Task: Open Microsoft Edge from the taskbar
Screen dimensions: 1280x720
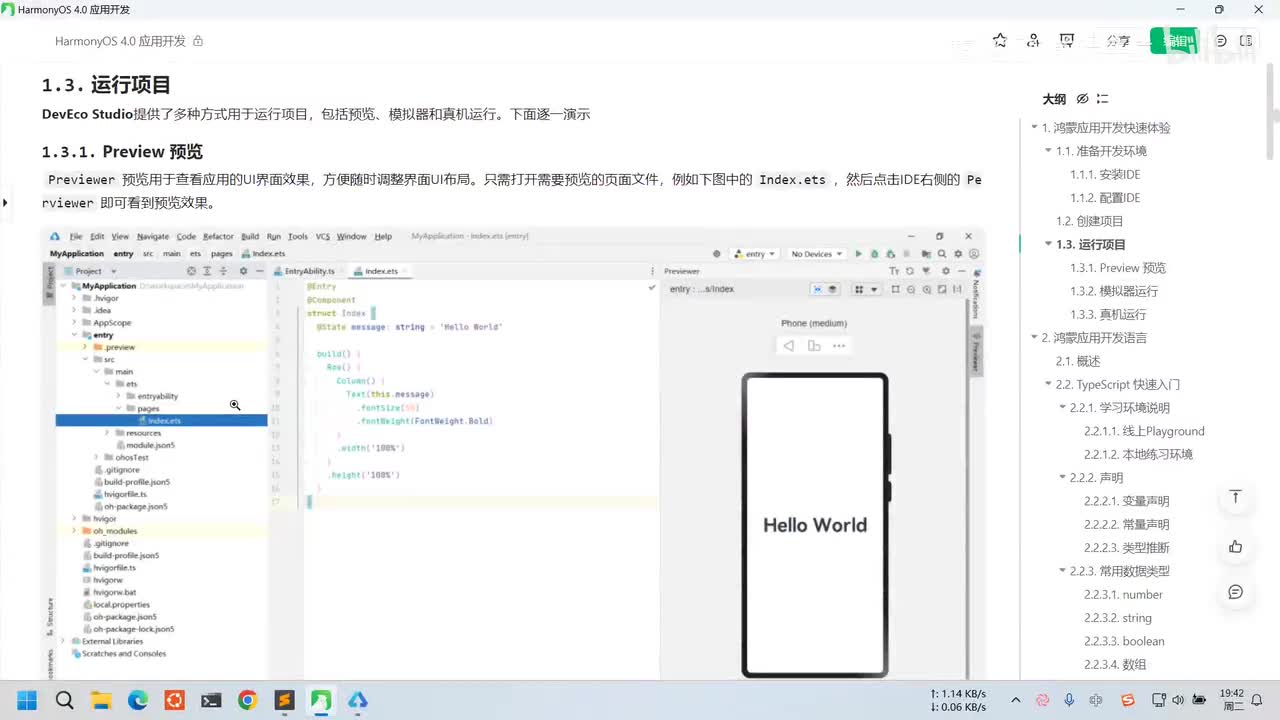Action: [138, 700]
